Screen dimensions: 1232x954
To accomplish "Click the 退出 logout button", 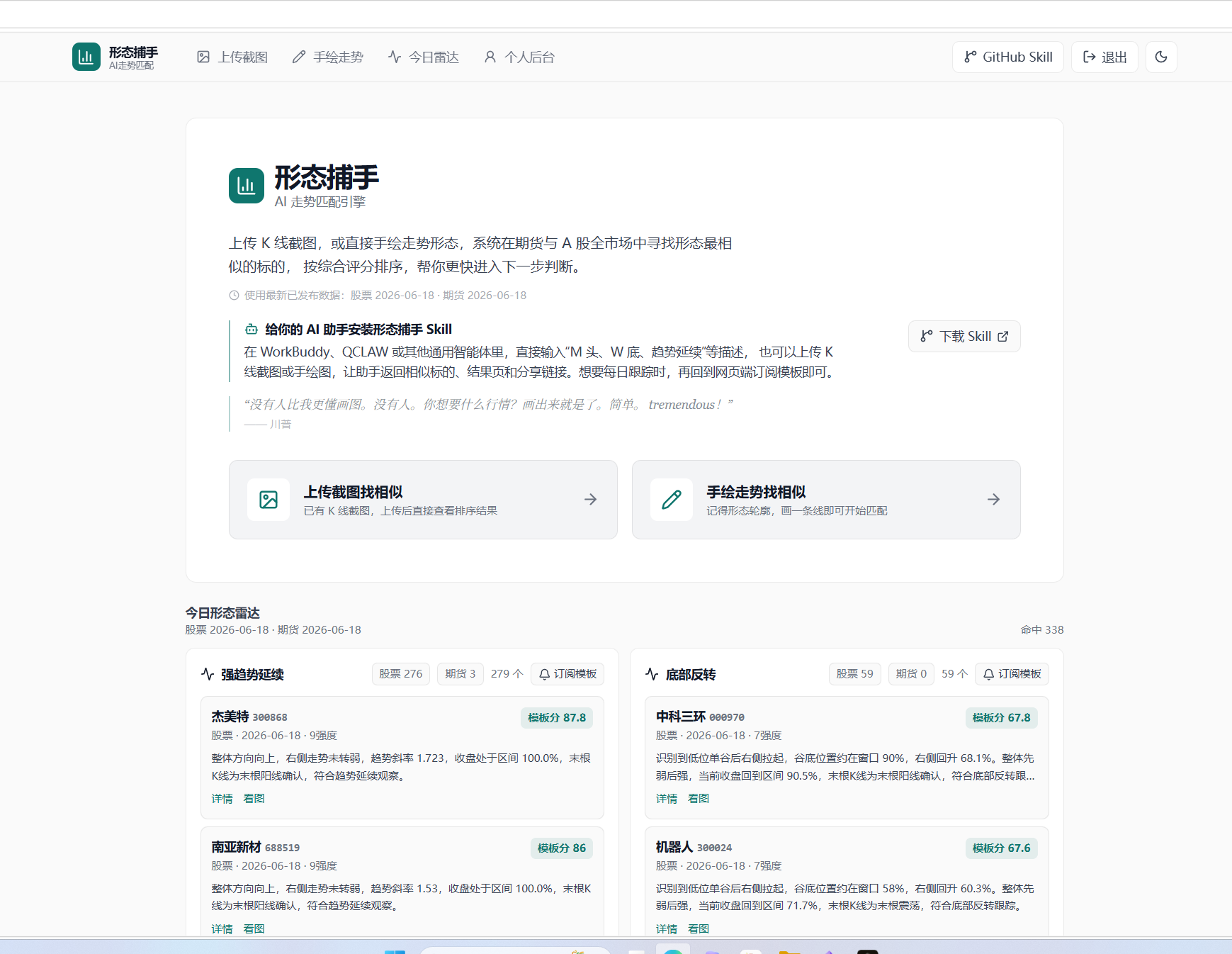I will tap(1104, 57).
